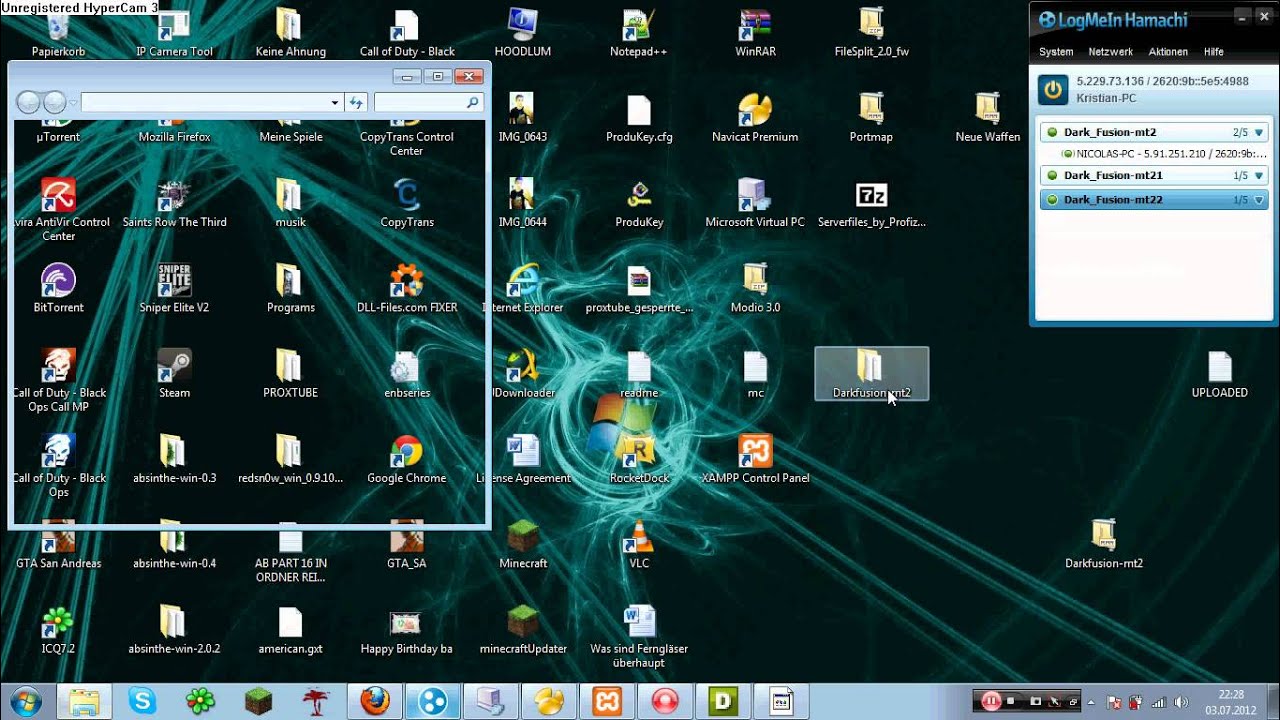This screenshot has height=720, width=1280.
Task: Select the Darkfusion-mt2 folder near UPLOADED
Action: [1104, 545]
